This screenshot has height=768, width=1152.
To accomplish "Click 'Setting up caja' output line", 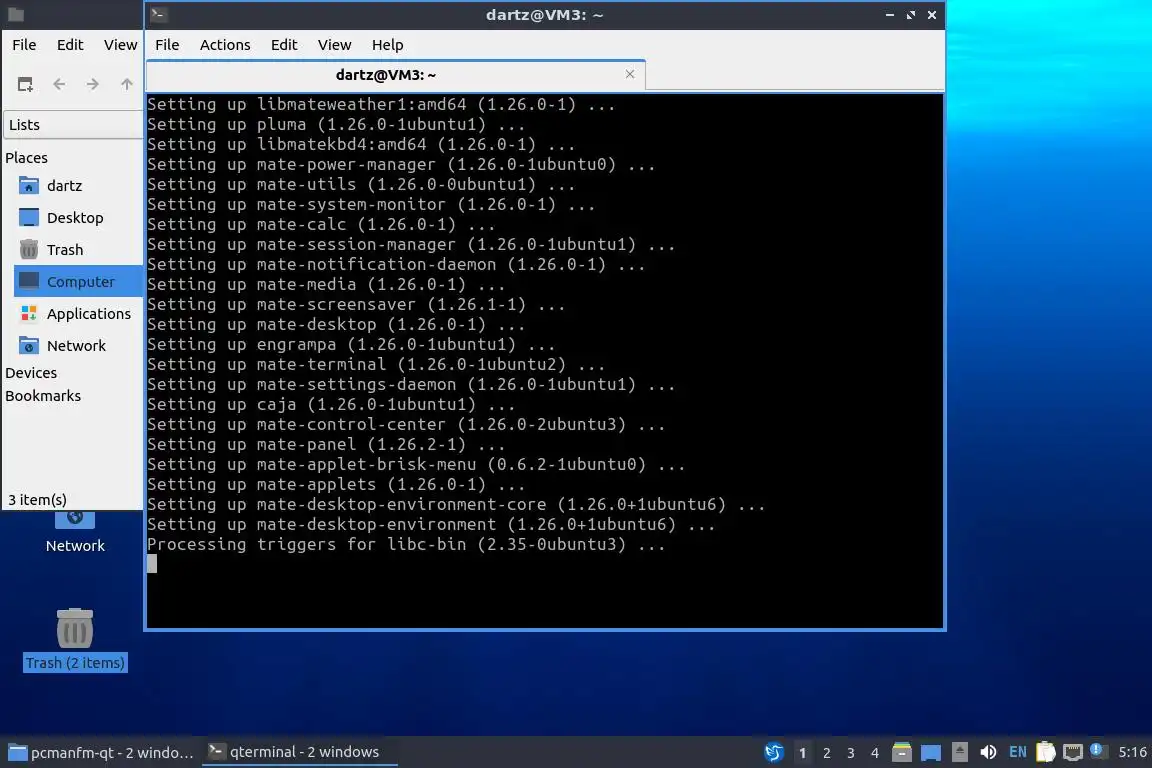I will [x=331, y=404].
